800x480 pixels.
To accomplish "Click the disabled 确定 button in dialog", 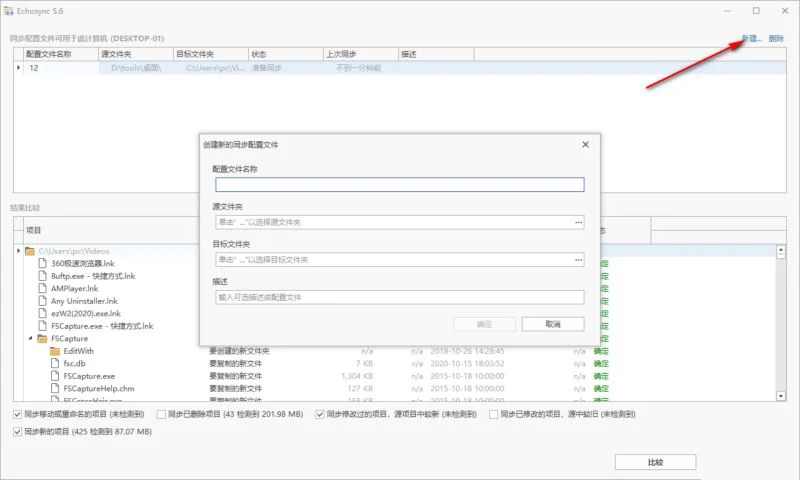I will click(484, 324).
